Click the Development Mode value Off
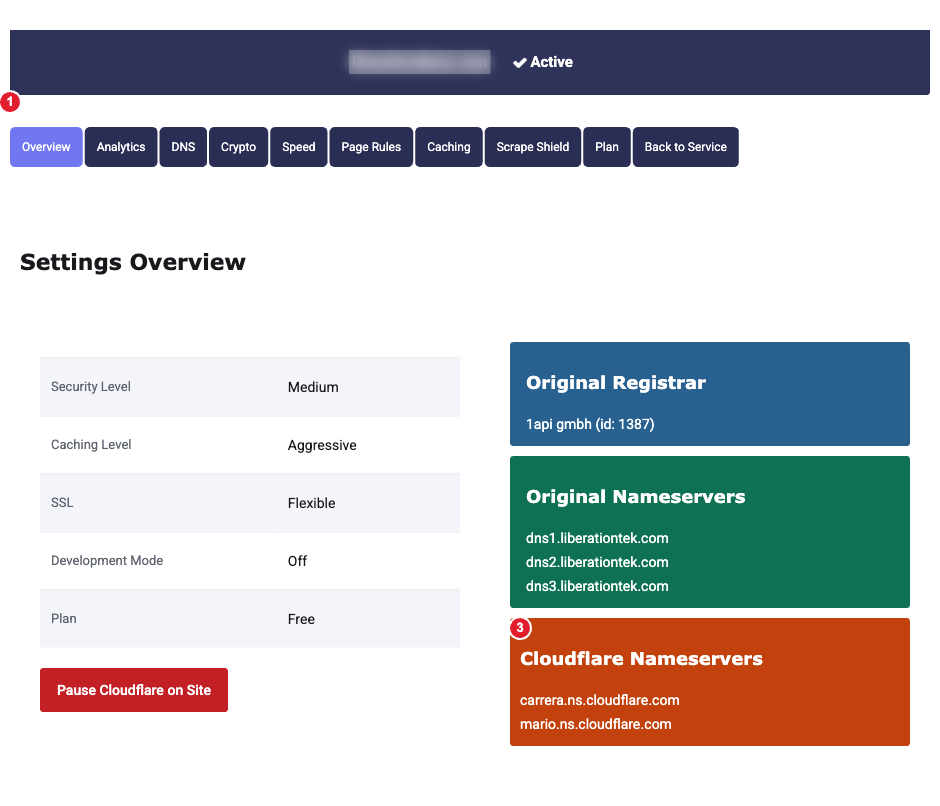Screen dimensions: 940x806 [297, 561]
